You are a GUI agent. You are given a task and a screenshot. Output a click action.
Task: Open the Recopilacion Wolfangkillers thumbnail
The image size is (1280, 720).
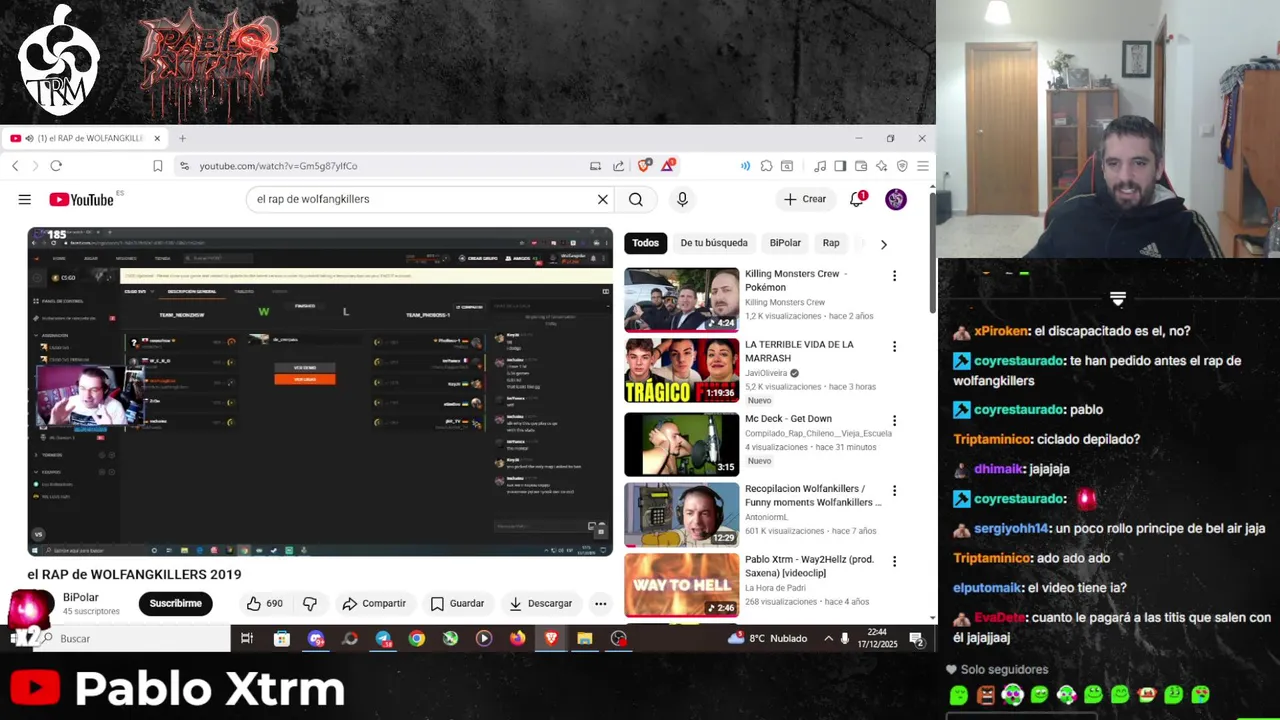coord(681,515)
